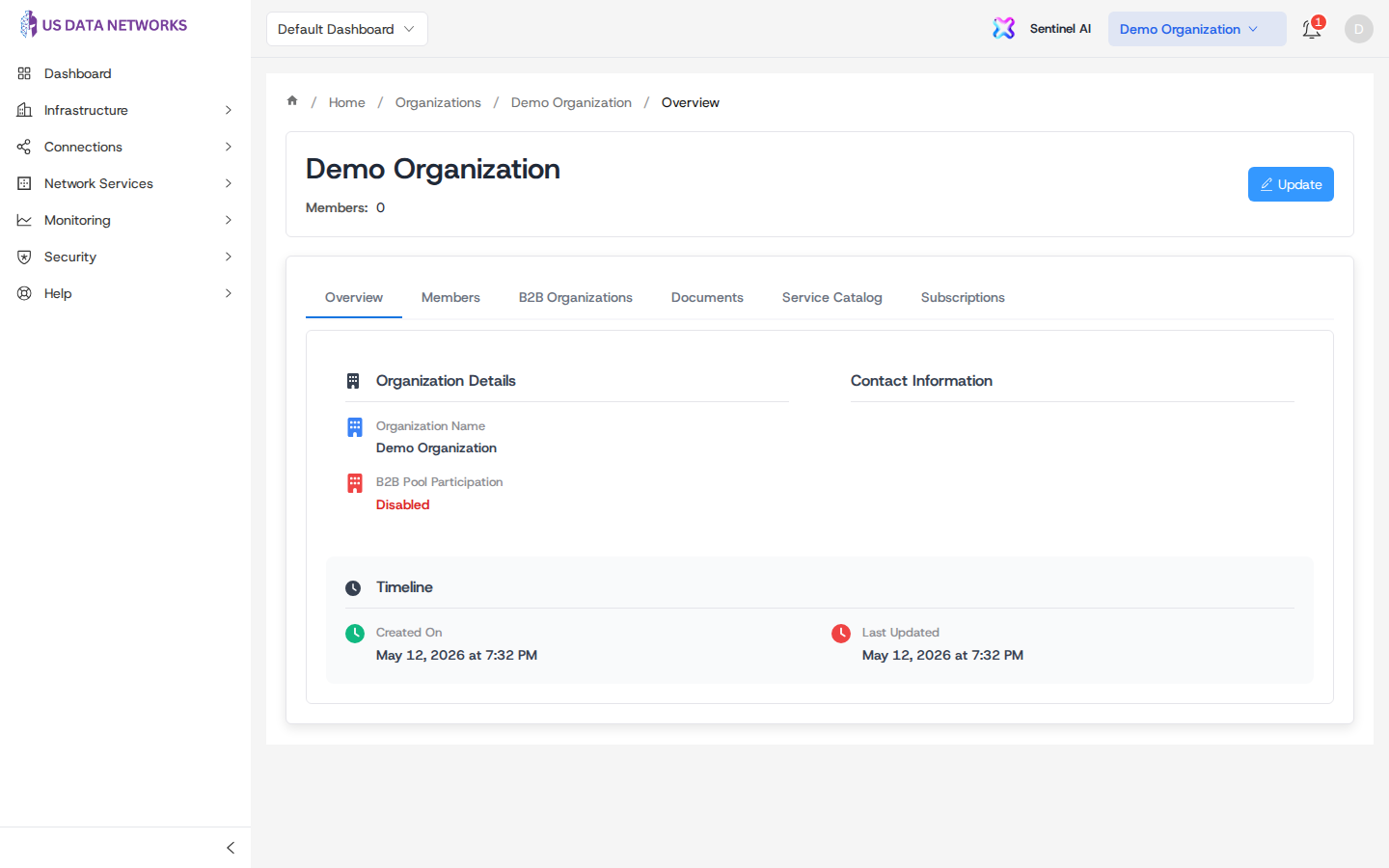Switch to the Members tab
1389x868 pixels.
point(450,297)
